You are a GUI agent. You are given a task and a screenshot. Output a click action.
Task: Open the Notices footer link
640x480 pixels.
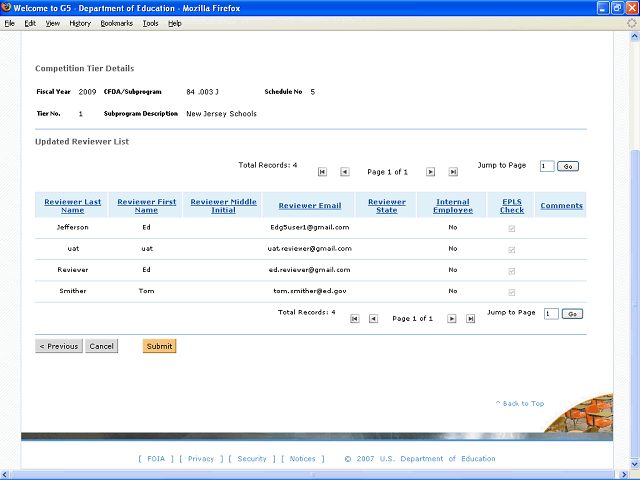(302, 459)
